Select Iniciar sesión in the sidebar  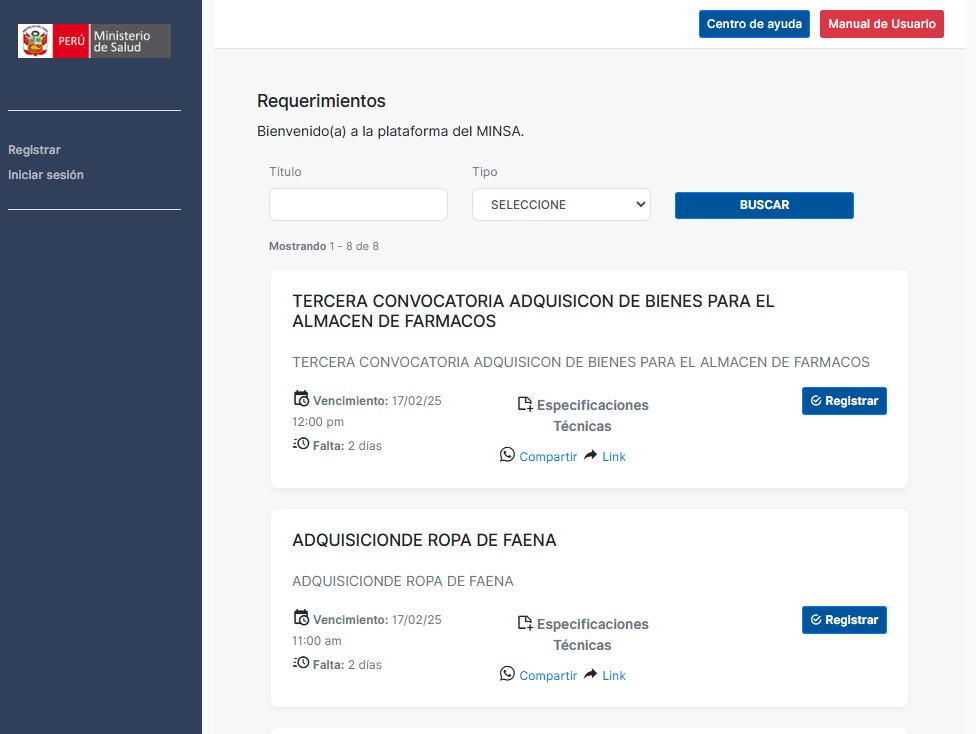click(46, 175)
